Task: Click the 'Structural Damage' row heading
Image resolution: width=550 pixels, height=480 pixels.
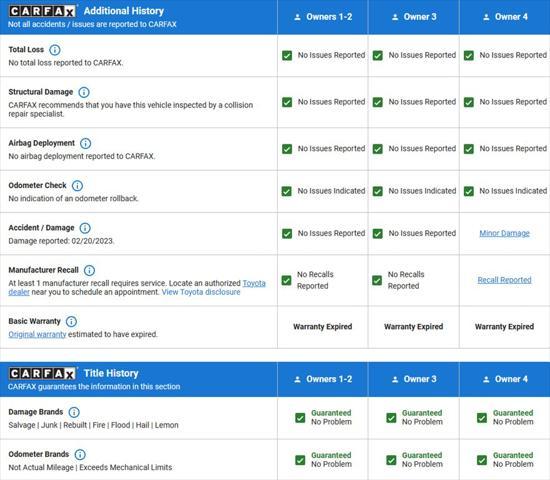Action: (41, 92)
